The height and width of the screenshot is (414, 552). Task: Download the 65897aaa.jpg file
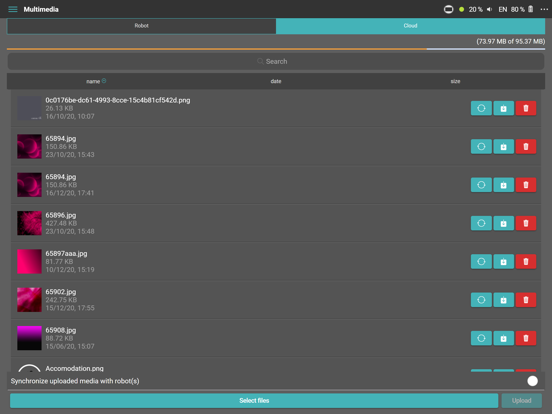tap(503, 262)
